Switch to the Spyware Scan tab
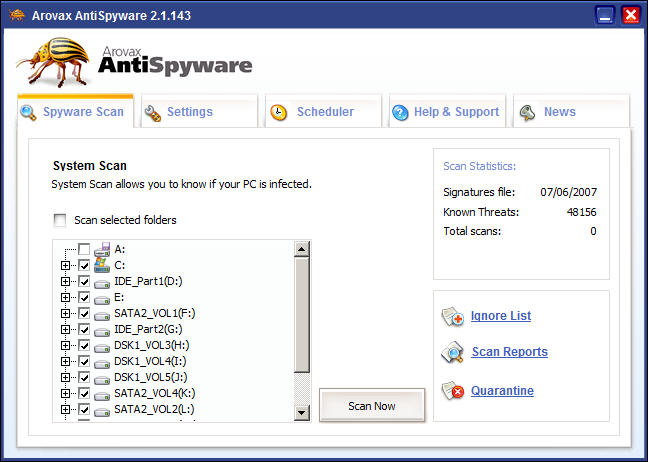Image resolution: width=648 pixels, height=462 pixels. click(x=76, y=112)
